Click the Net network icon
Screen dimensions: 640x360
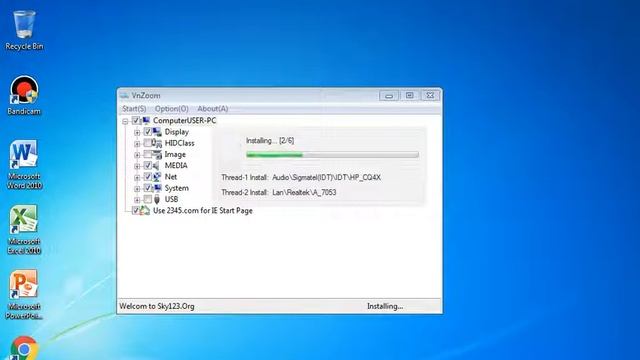pos(157,177)
